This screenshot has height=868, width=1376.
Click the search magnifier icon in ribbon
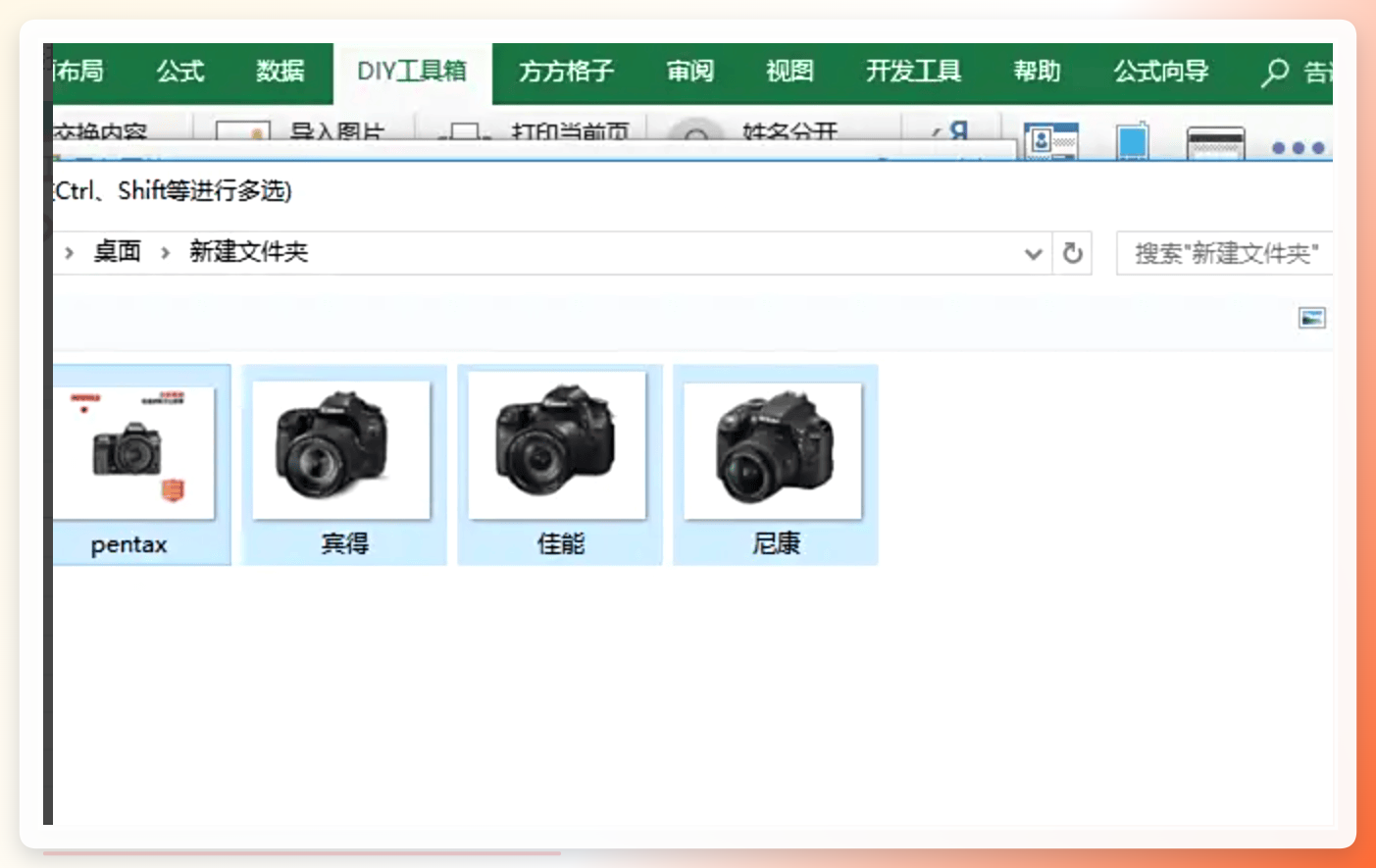click(x=1274, y=73)
